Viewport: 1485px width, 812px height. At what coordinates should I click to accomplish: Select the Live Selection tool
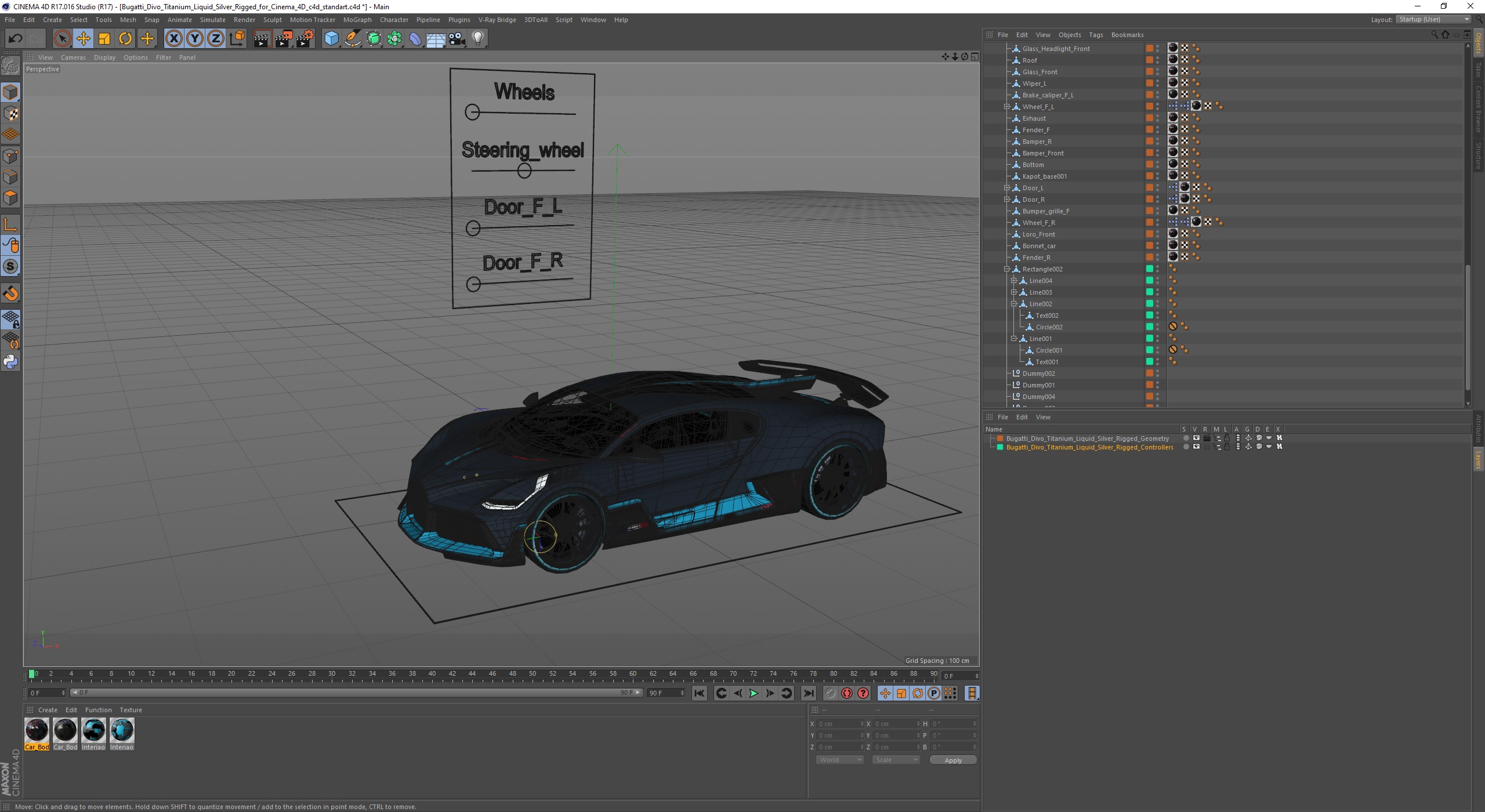62,39
